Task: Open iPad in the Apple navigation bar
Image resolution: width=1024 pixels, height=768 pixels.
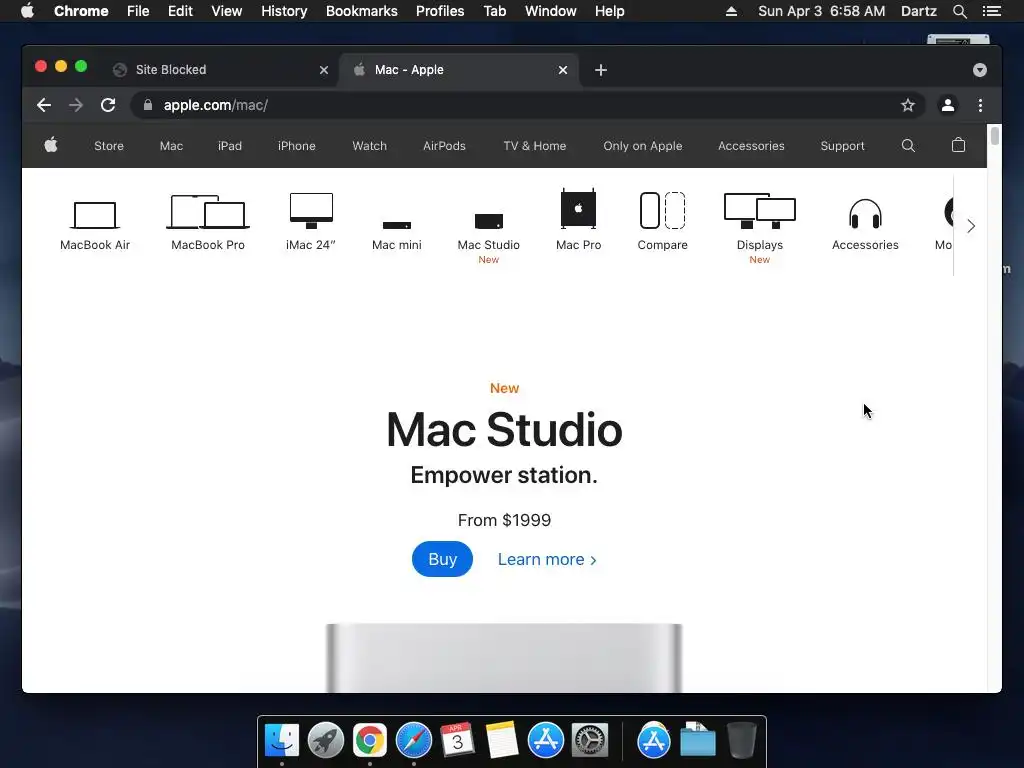Action: (x=230, y=146)
